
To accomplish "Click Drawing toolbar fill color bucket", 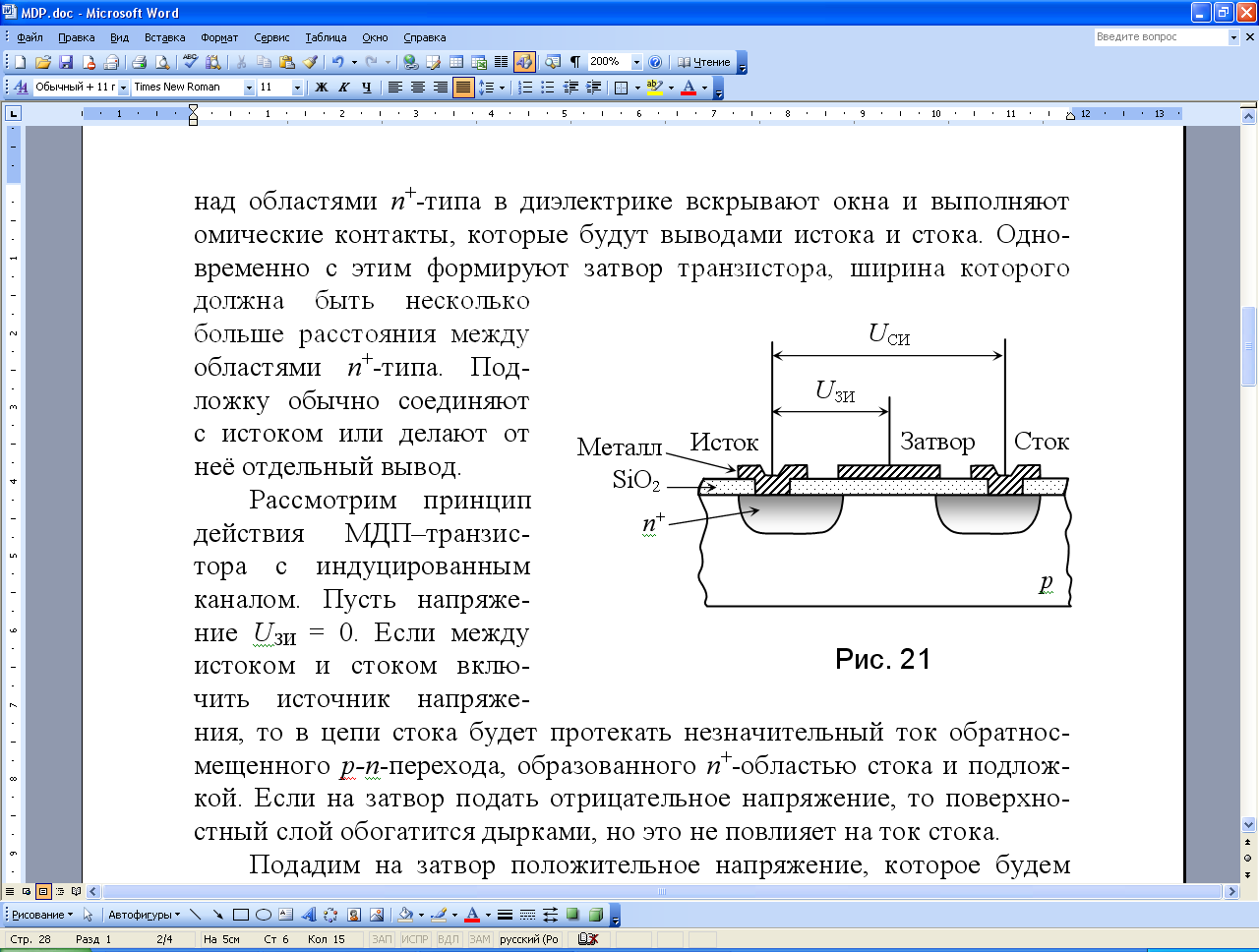I will point(405,915).
